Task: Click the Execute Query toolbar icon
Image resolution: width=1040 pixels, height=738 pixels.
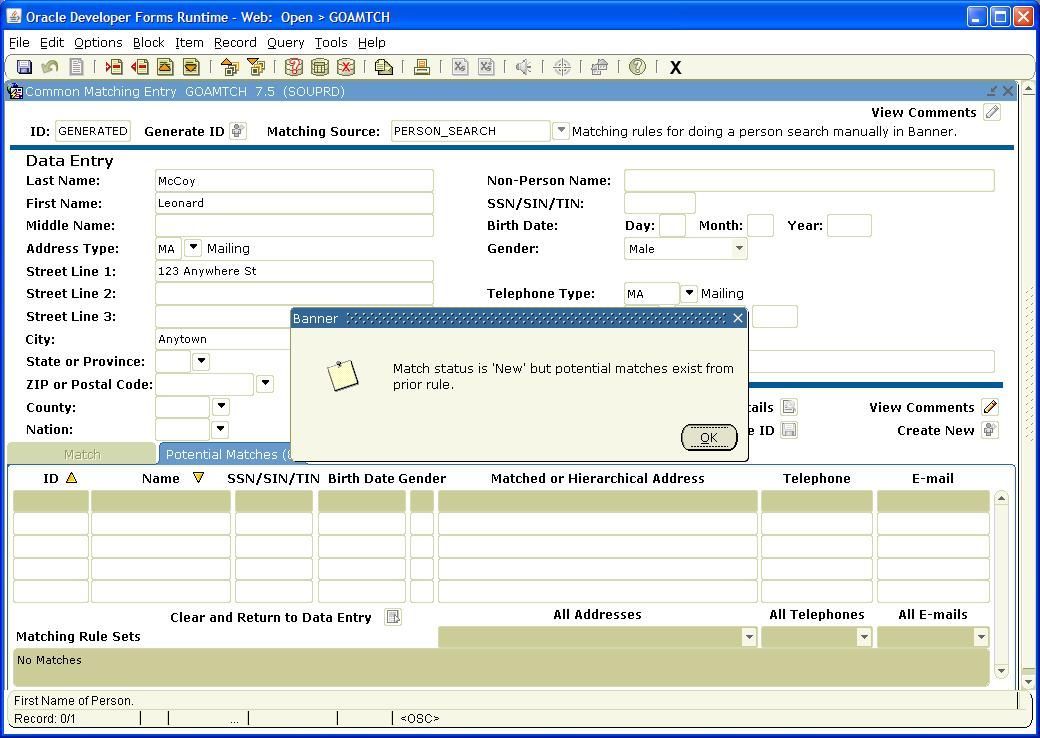Action: click(320, 67)
